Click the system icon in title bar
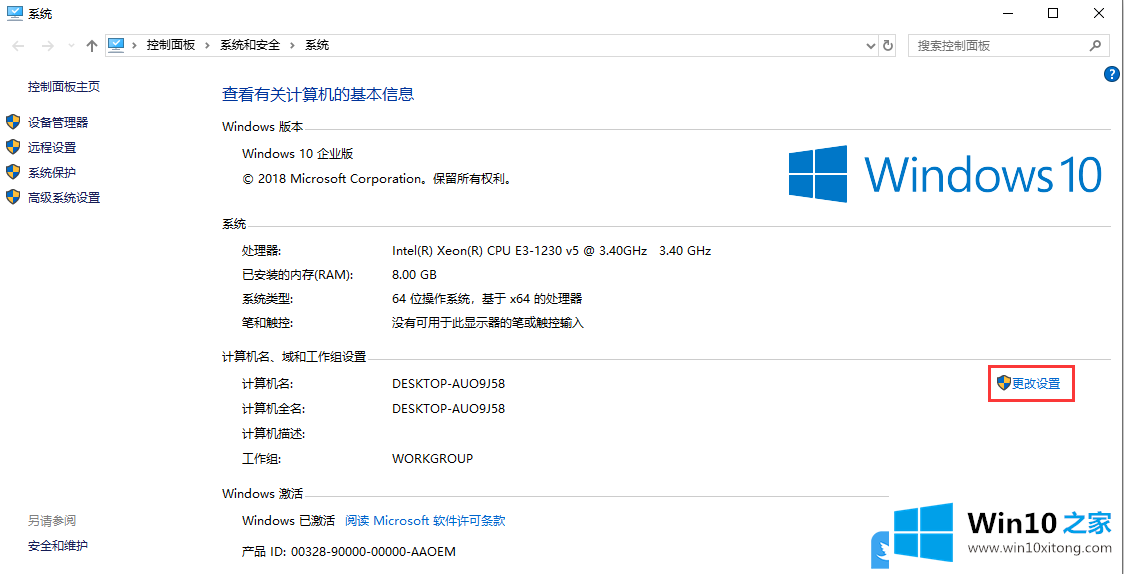Viewport: 1124px width, 574px height. pyautogui.click(x=14, y=13)
